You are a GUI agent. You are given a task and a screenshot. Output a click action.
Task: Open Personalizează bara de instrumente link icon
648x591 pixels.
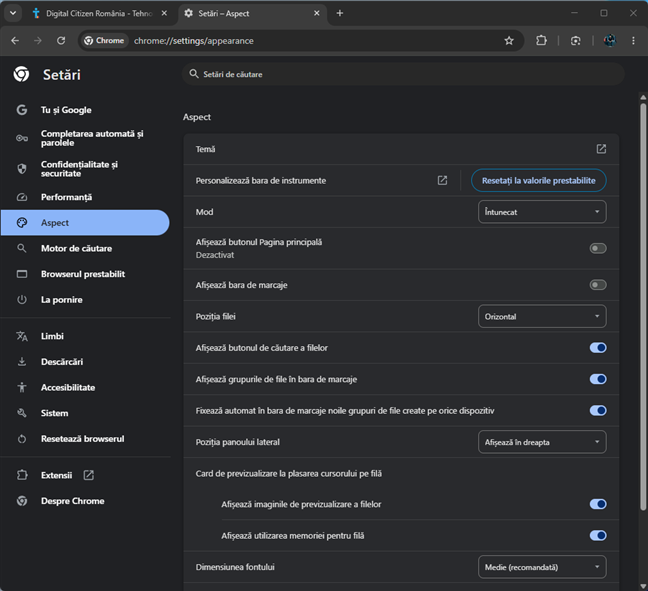442,180
